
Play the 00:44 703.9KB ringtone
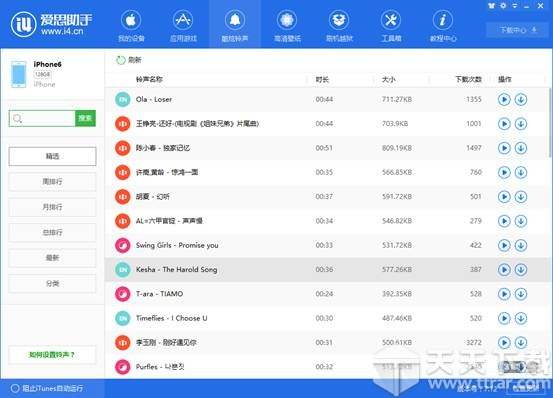pos(504,124)
